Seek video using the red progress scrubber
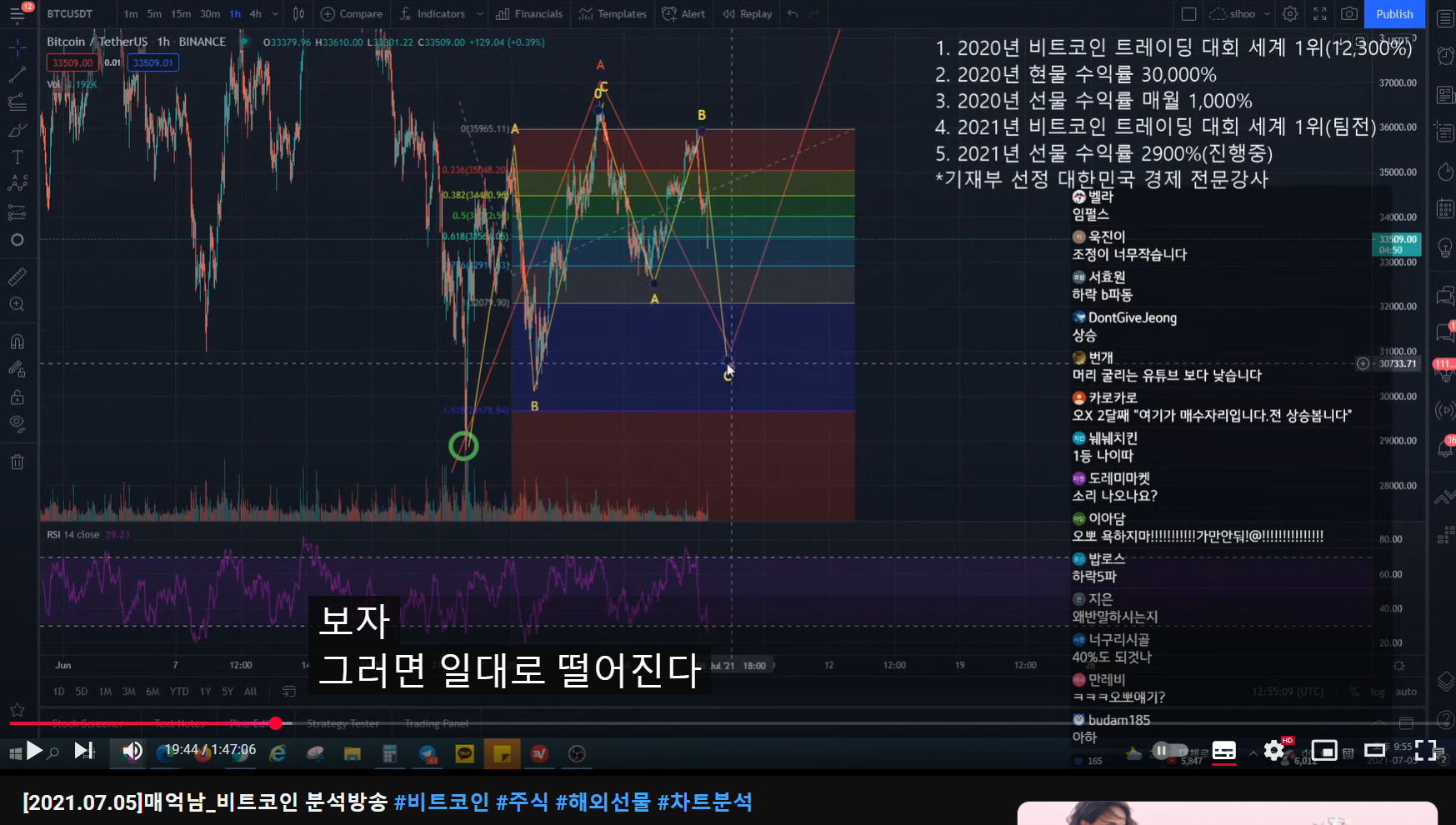The width and height of the screenshot is (1456, 825). click(x=276, y=723)
